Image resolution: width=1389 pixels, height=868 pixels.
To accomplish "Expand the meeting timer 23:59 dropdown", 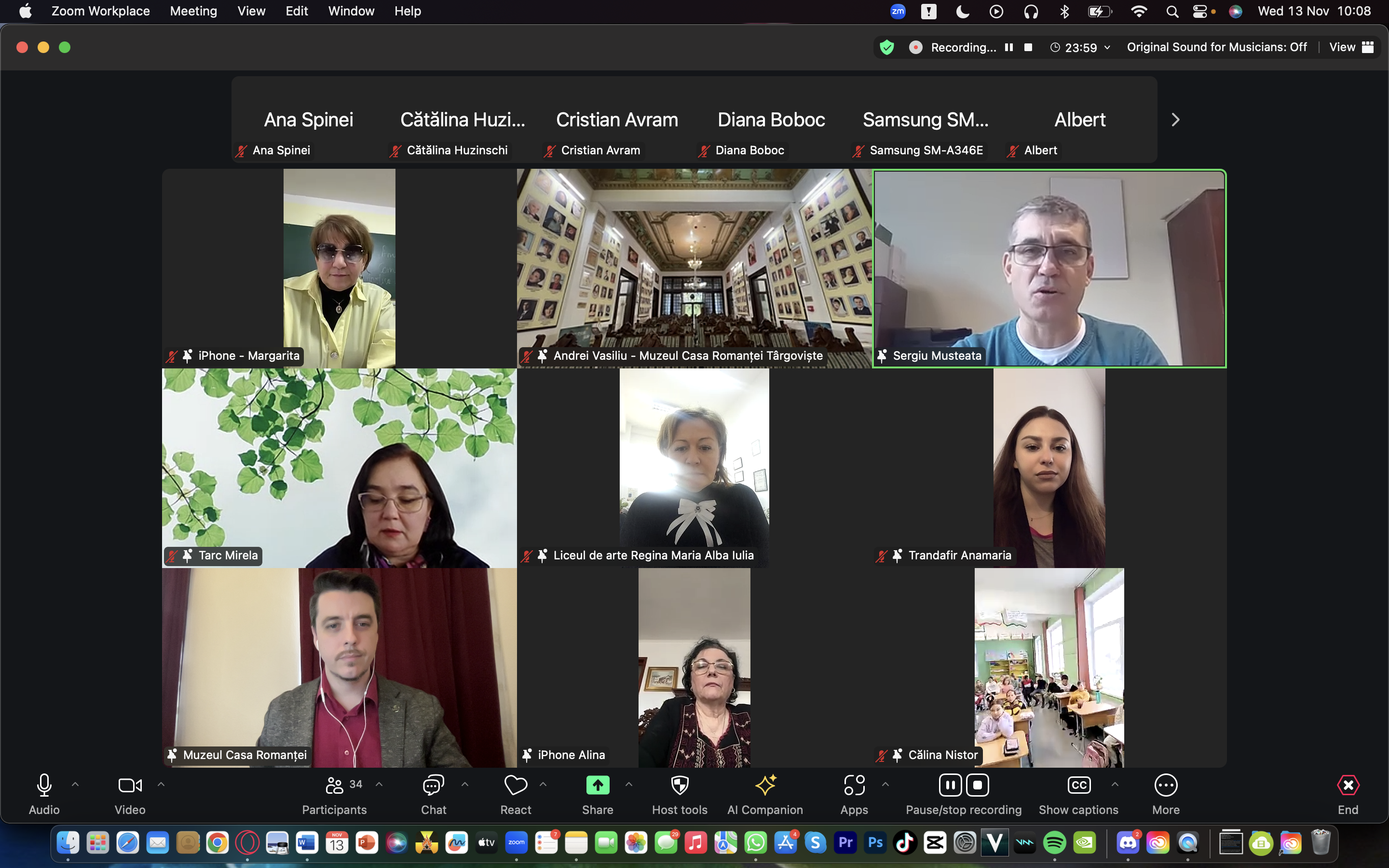I will (x=1107, y=48).
